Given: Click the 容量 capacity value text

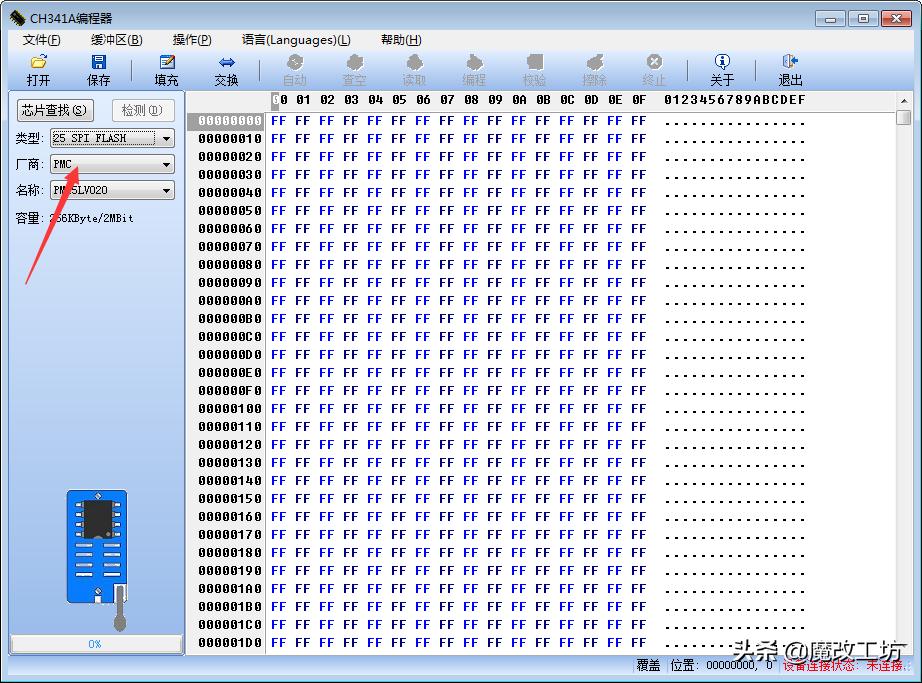Looking at the screenshot, I should (x=91, y=218).
